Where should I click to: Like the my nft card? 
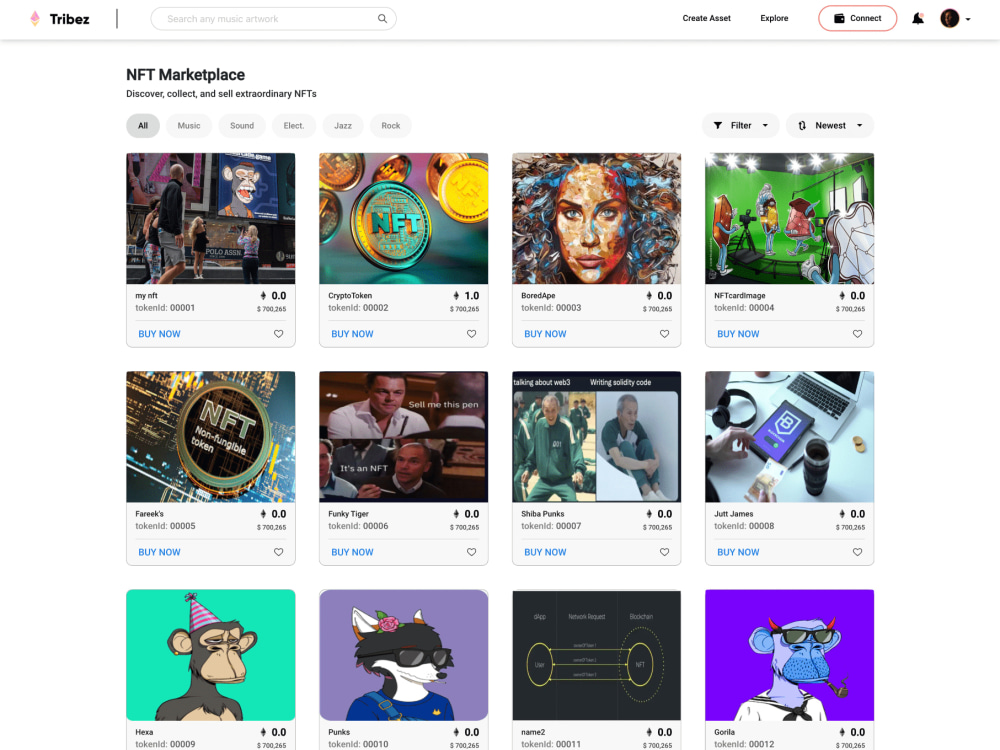(279, 334)
